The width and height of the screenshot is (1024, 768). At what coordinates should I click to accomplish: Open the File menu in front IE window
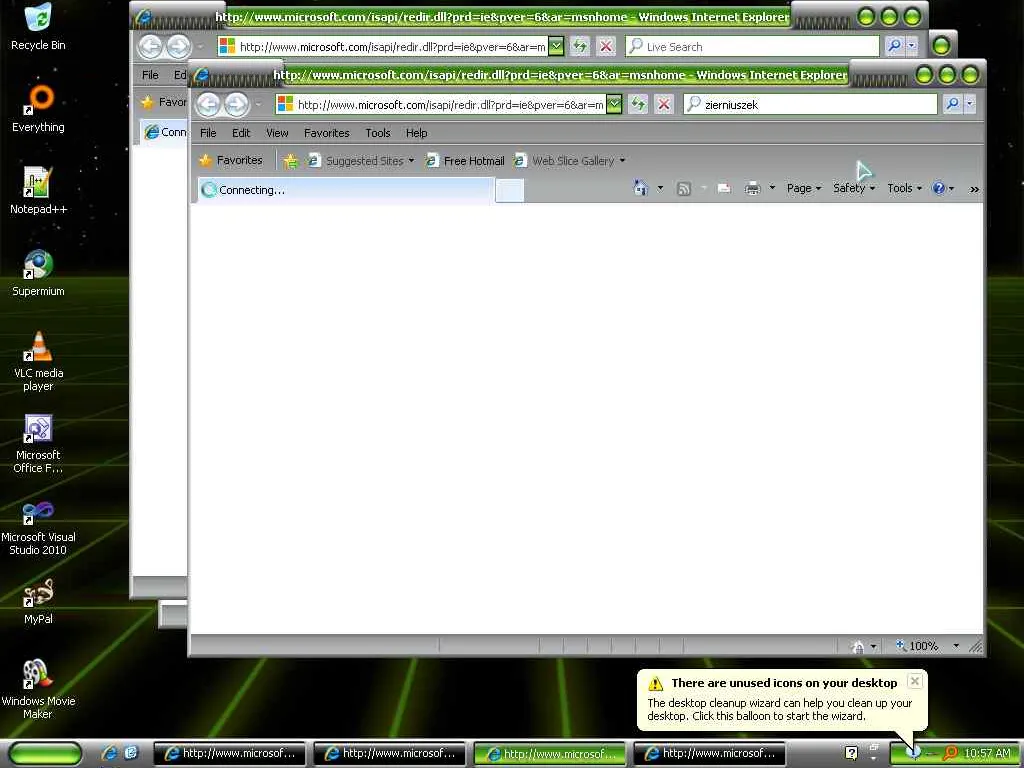pos(208,133)
